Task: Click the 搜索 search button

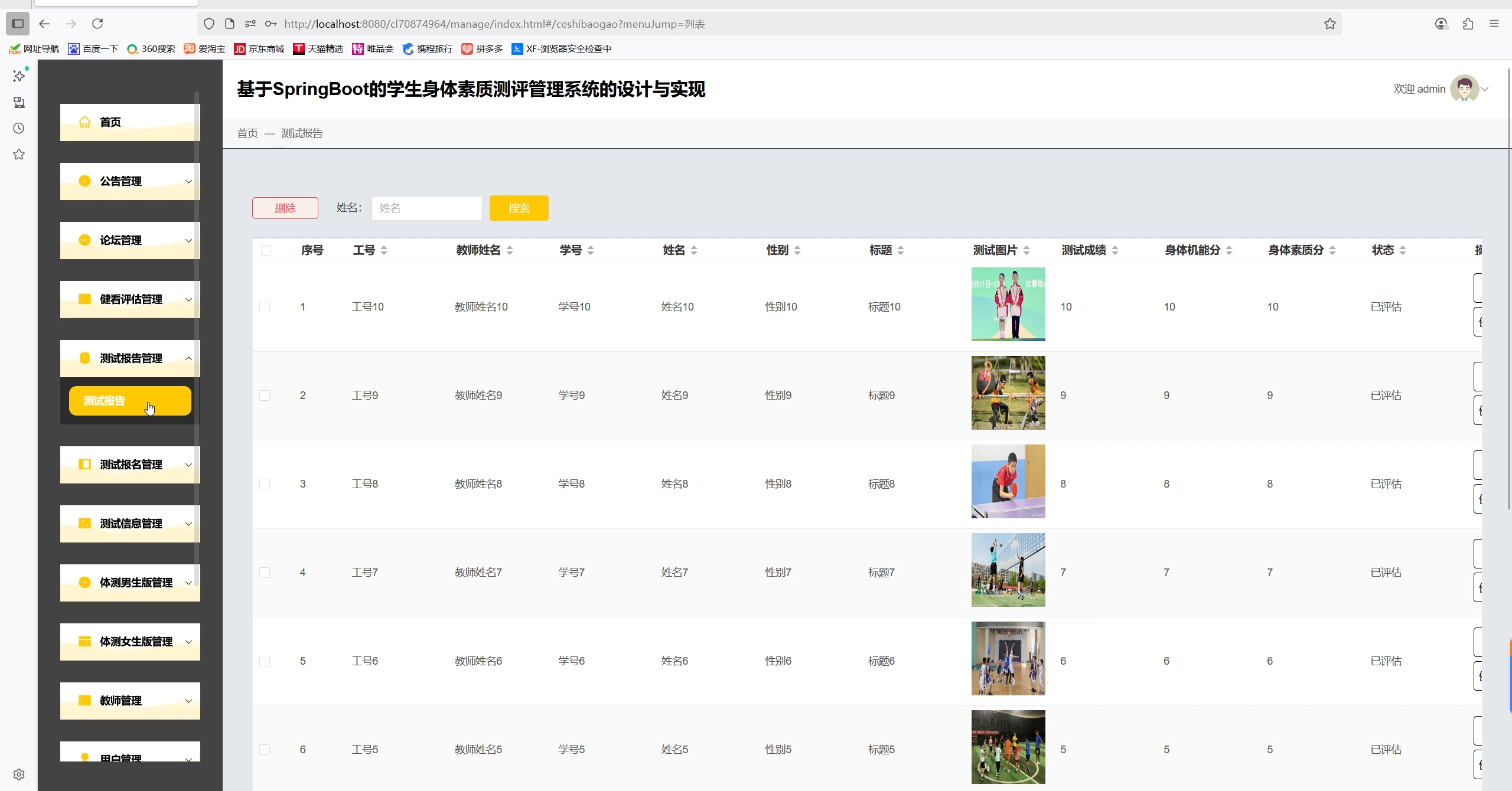Action: [x=519, y=208]
